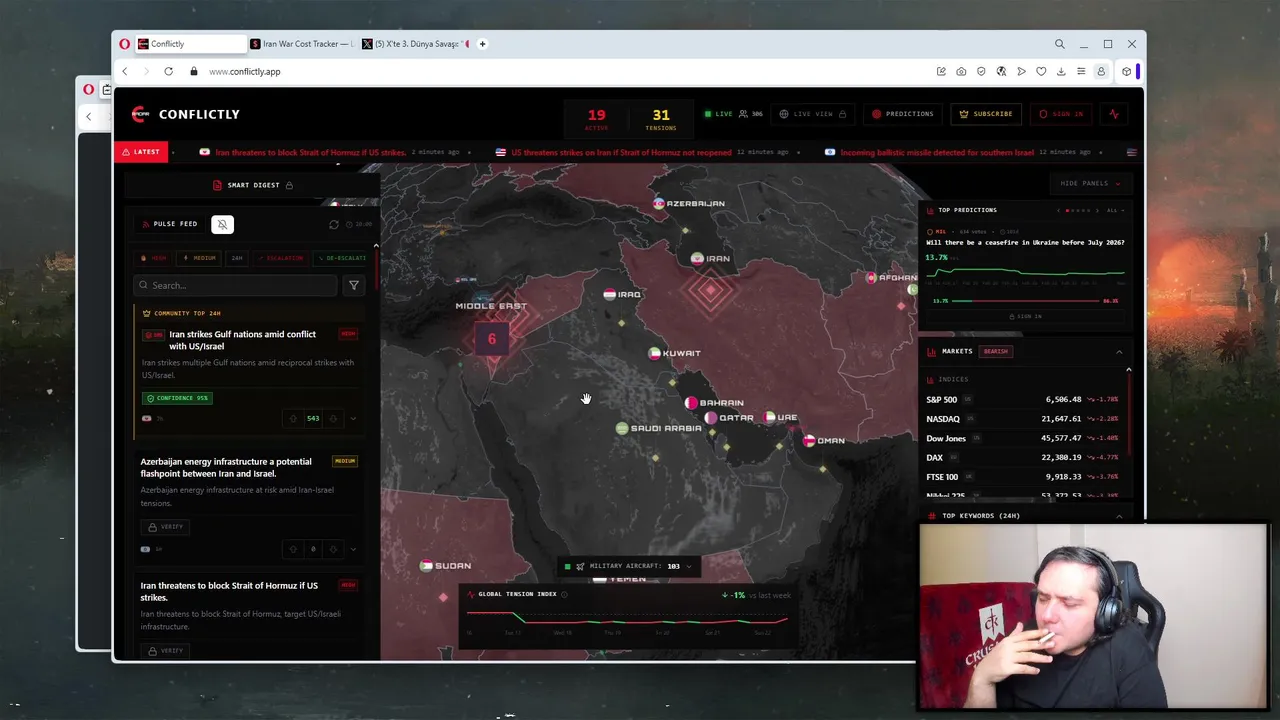Focus the Pulse Feed search field
Image resolution: width=1280 pixels, height=720 pixels.
tap(236, 285)
